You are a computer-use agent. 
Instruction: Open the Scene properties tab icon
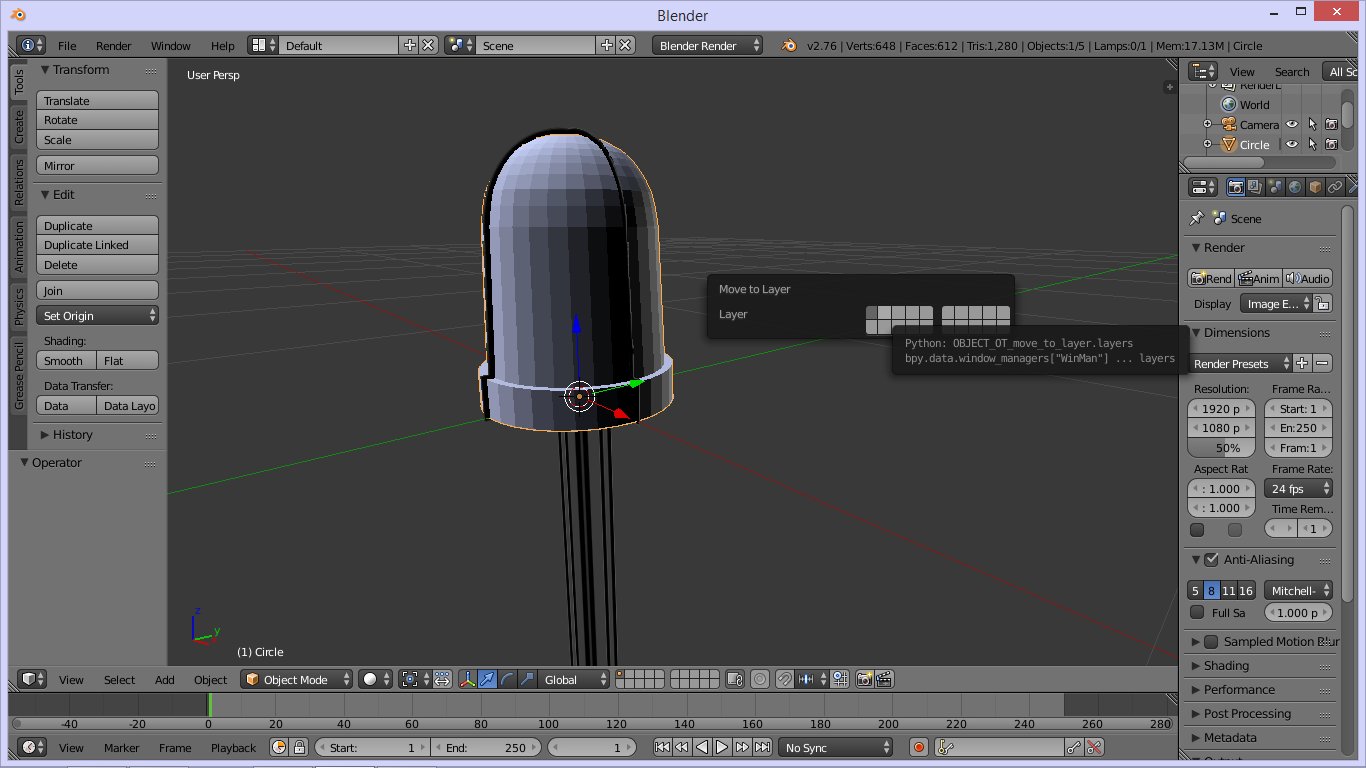1275,187
